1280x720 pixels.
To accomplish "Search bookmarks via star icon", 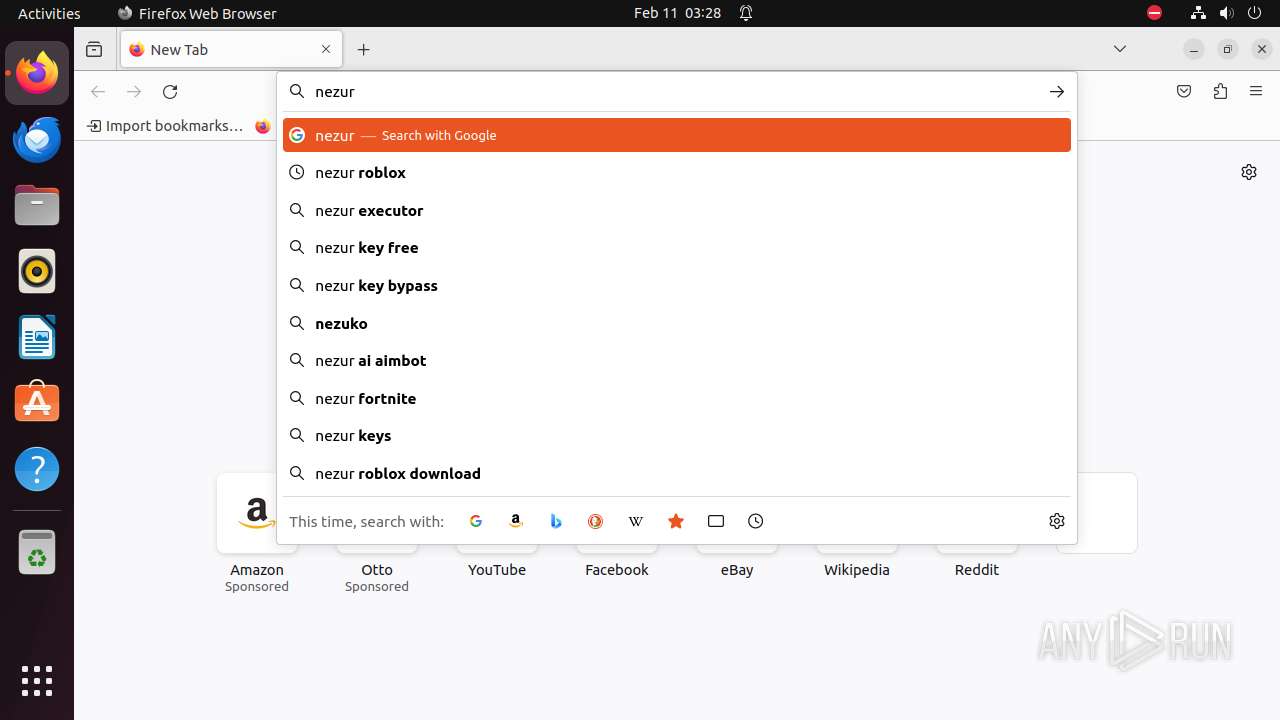I will click(676, 521).
